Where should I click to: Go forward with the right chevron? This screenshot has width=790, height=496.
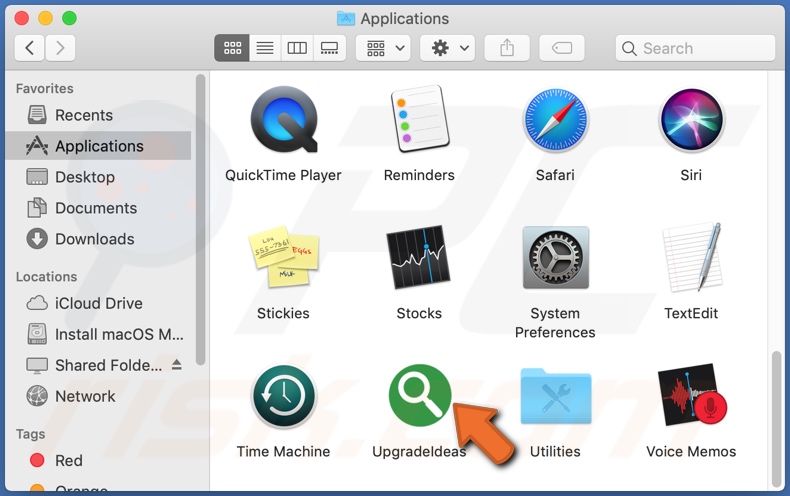click(x=60, y=48)
